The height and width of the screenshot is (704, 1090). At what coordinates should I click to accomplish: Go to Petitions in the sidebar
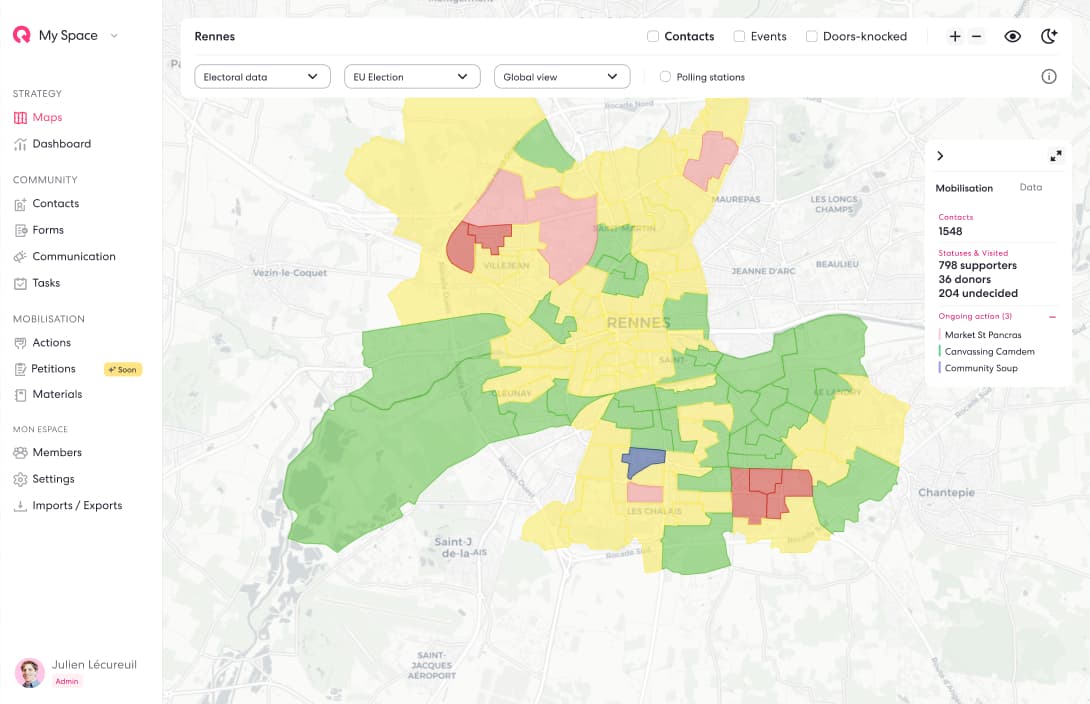pyautogui.click(x=53, y=369)
